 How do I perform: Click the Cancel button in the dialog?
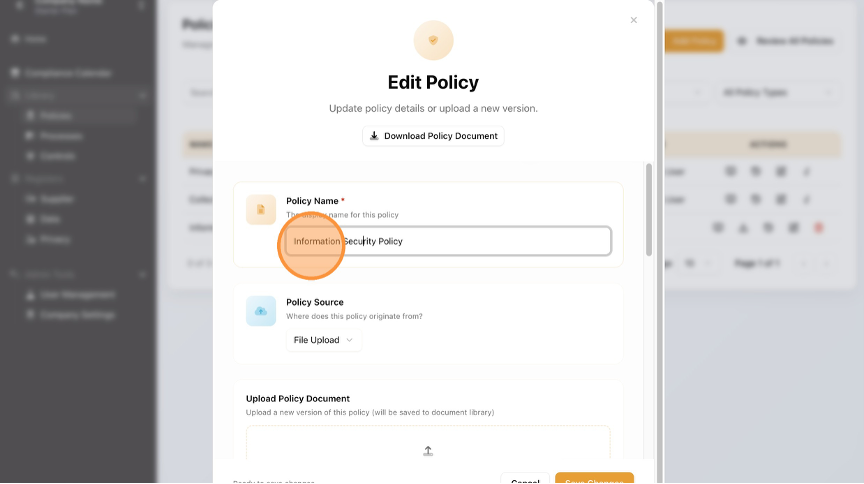click(525, 480)
